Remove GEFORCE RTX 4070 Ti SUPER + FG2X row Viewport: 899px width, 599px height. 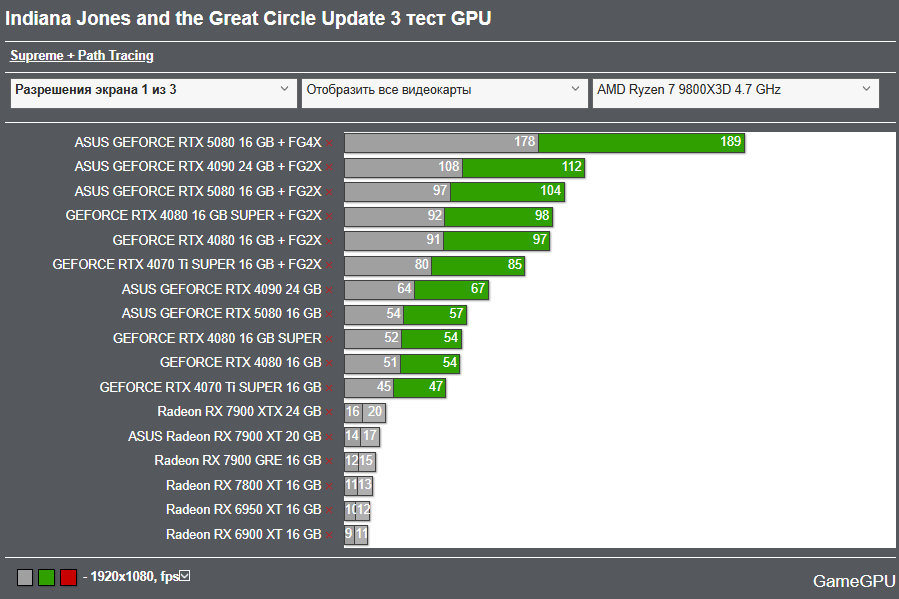click(x=329, y=265)
